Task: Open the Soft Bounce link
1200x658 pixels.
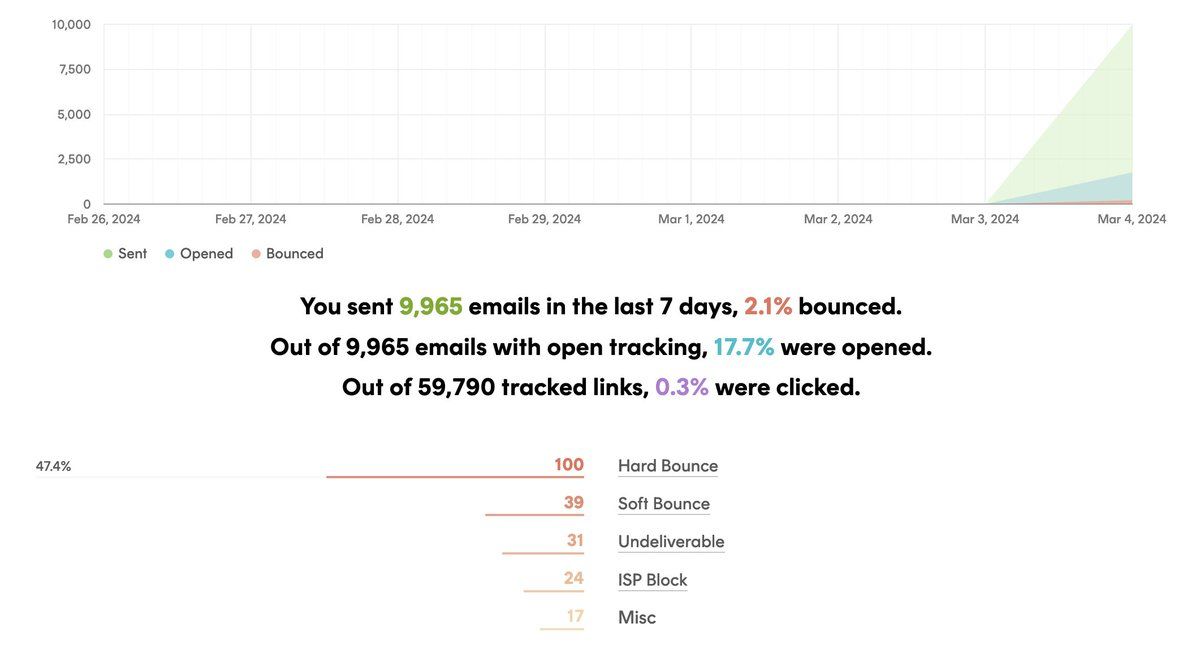Action: pyautogui.click(x=663, y=504)
